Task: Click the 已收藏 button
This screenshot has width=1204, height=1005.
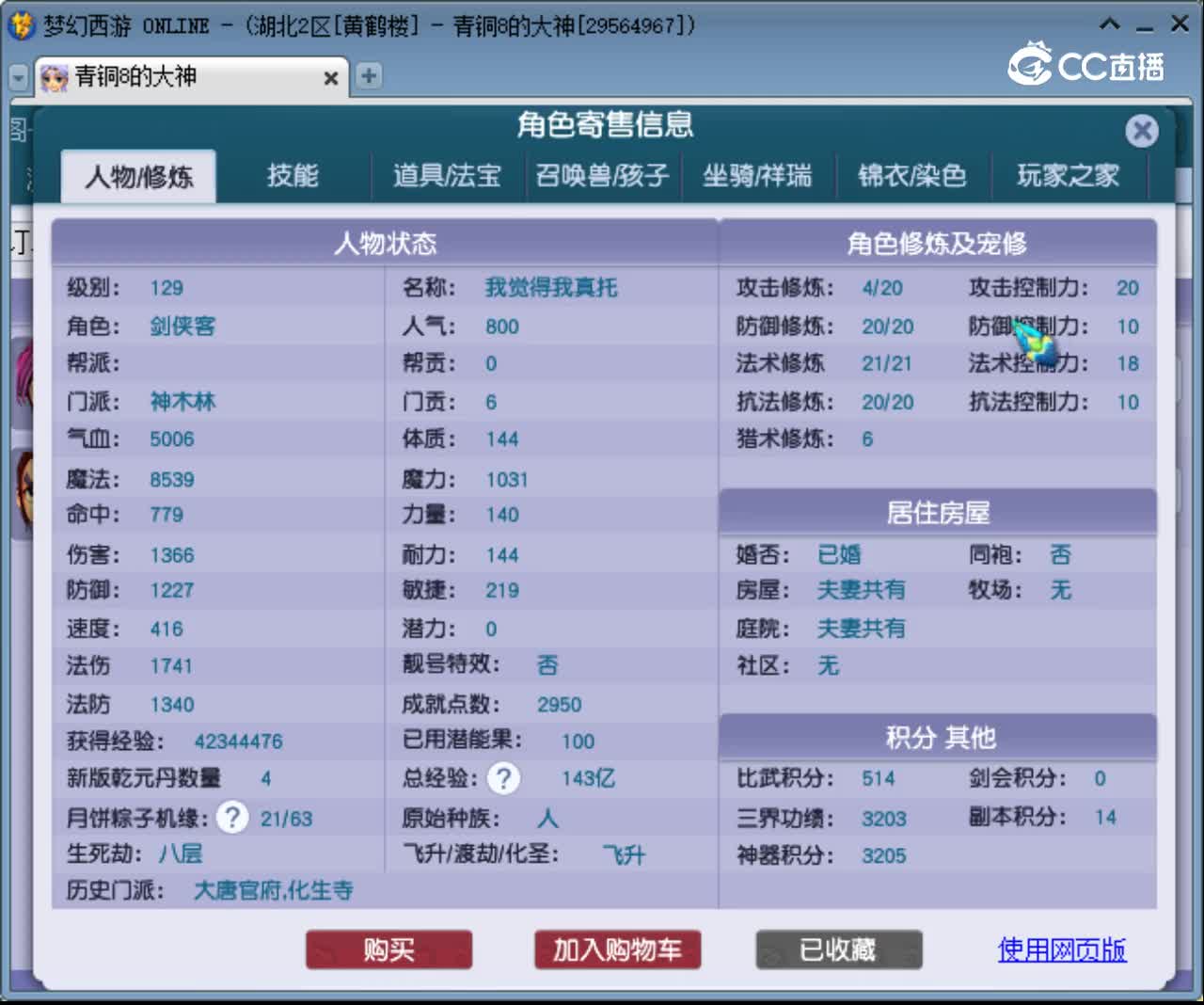Action: coord(838,949)
